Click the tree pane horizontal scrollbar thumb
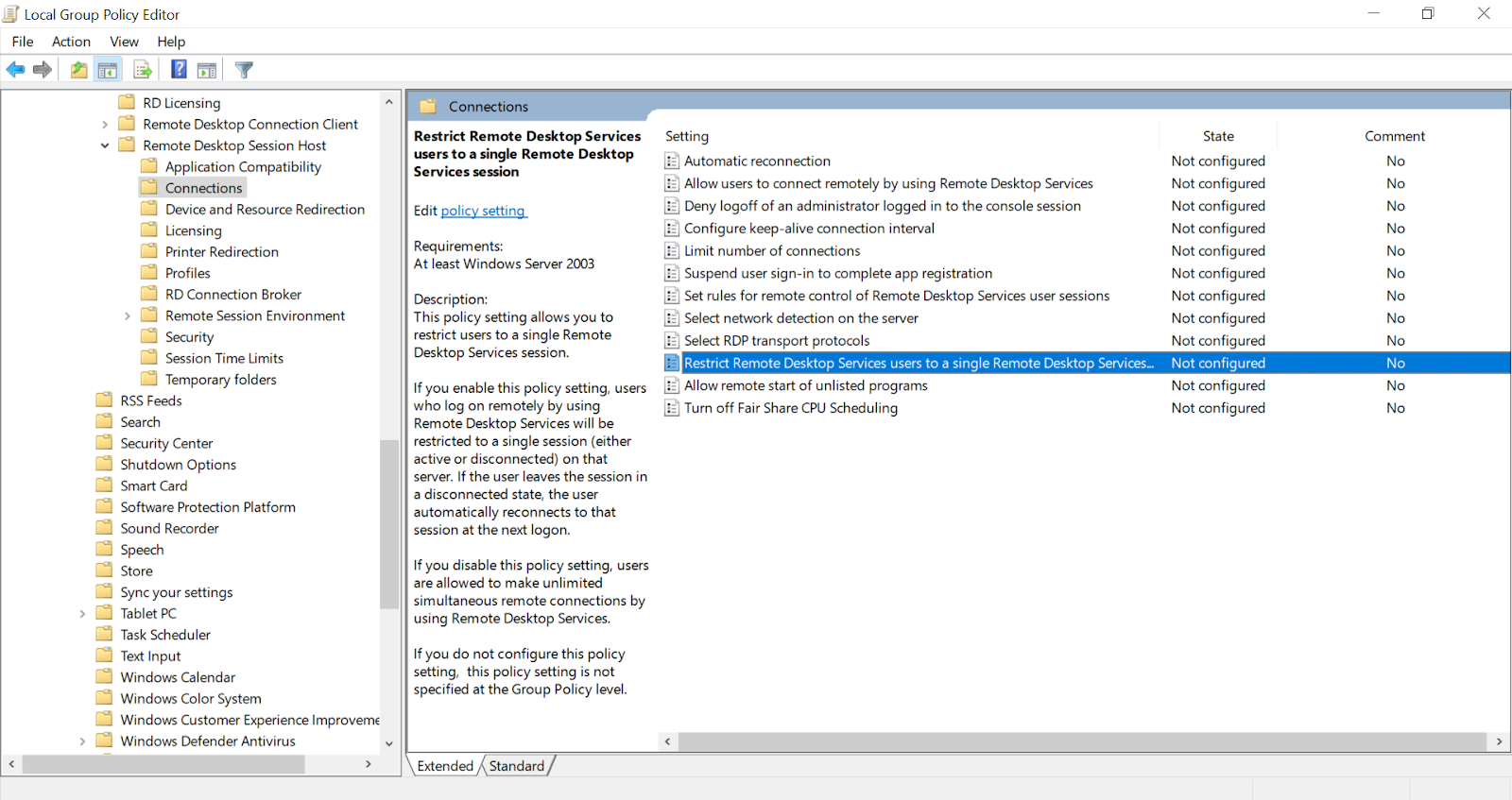Image resolution: width=1512 pixels, height=800 pixels. (x=163, y=764)
